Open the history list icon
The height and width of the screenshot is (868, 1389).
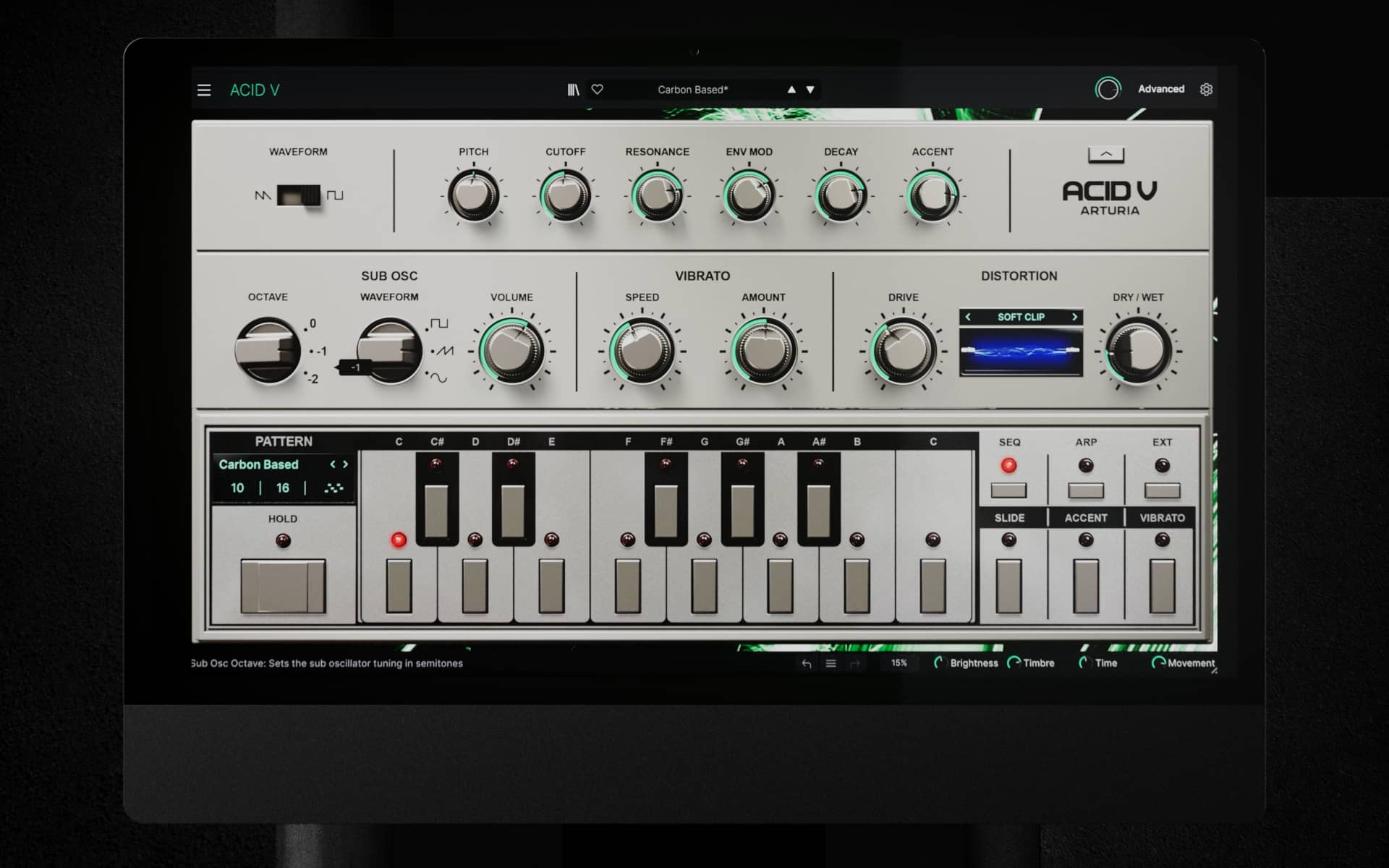(831, 663)
